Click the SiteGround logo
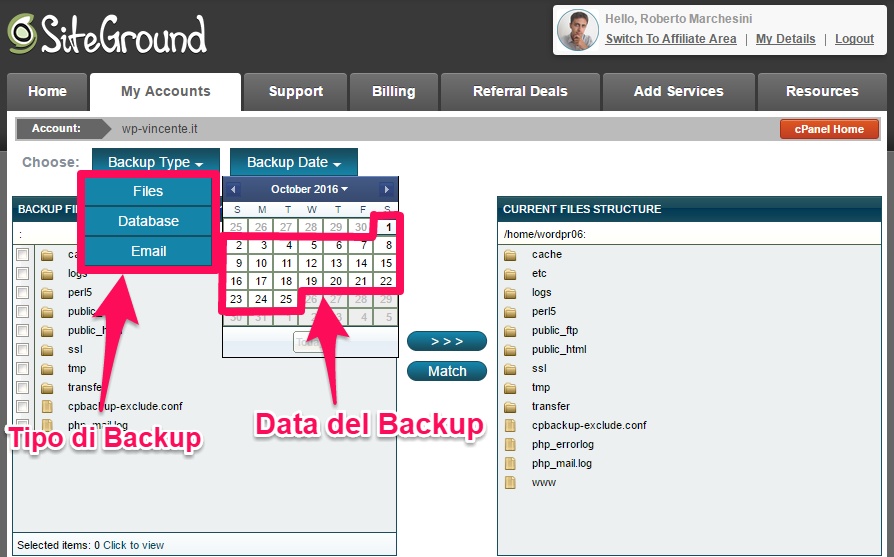The height and width of the screenshot is (557, 894). (x=107, y=34)
